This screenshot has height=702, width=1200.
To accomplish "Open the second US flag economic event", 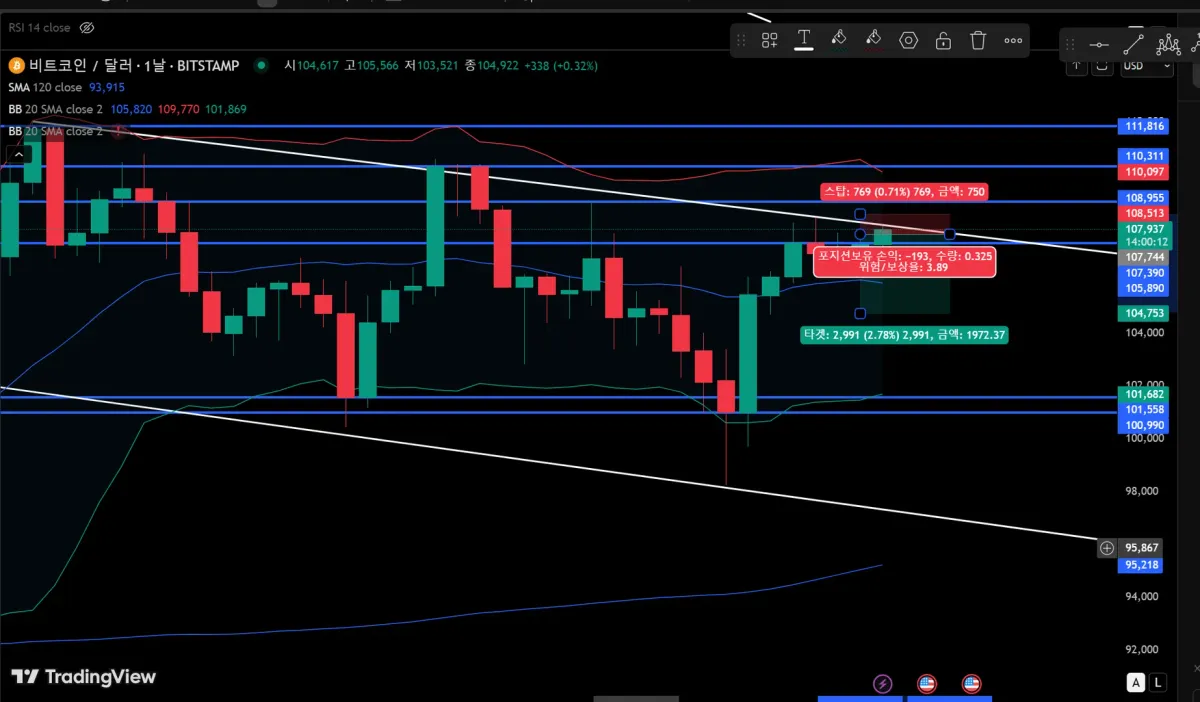I will tap(971, 684).
